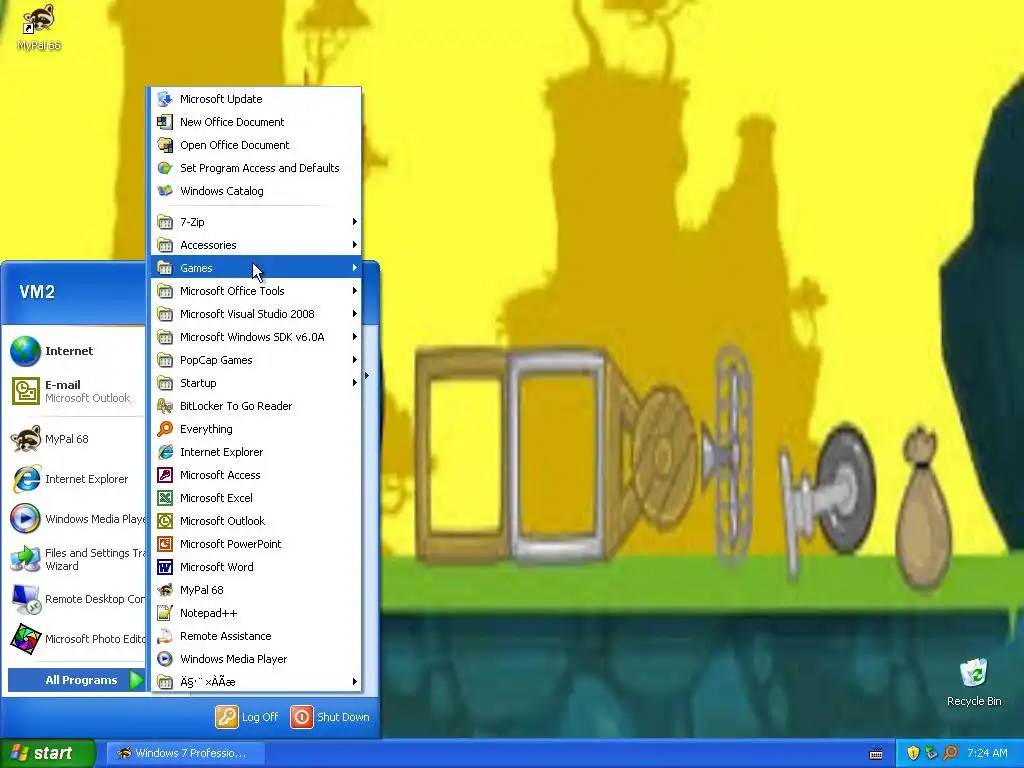
Task: Click the New Office Document icon
Action: click(x=165, y=122)
